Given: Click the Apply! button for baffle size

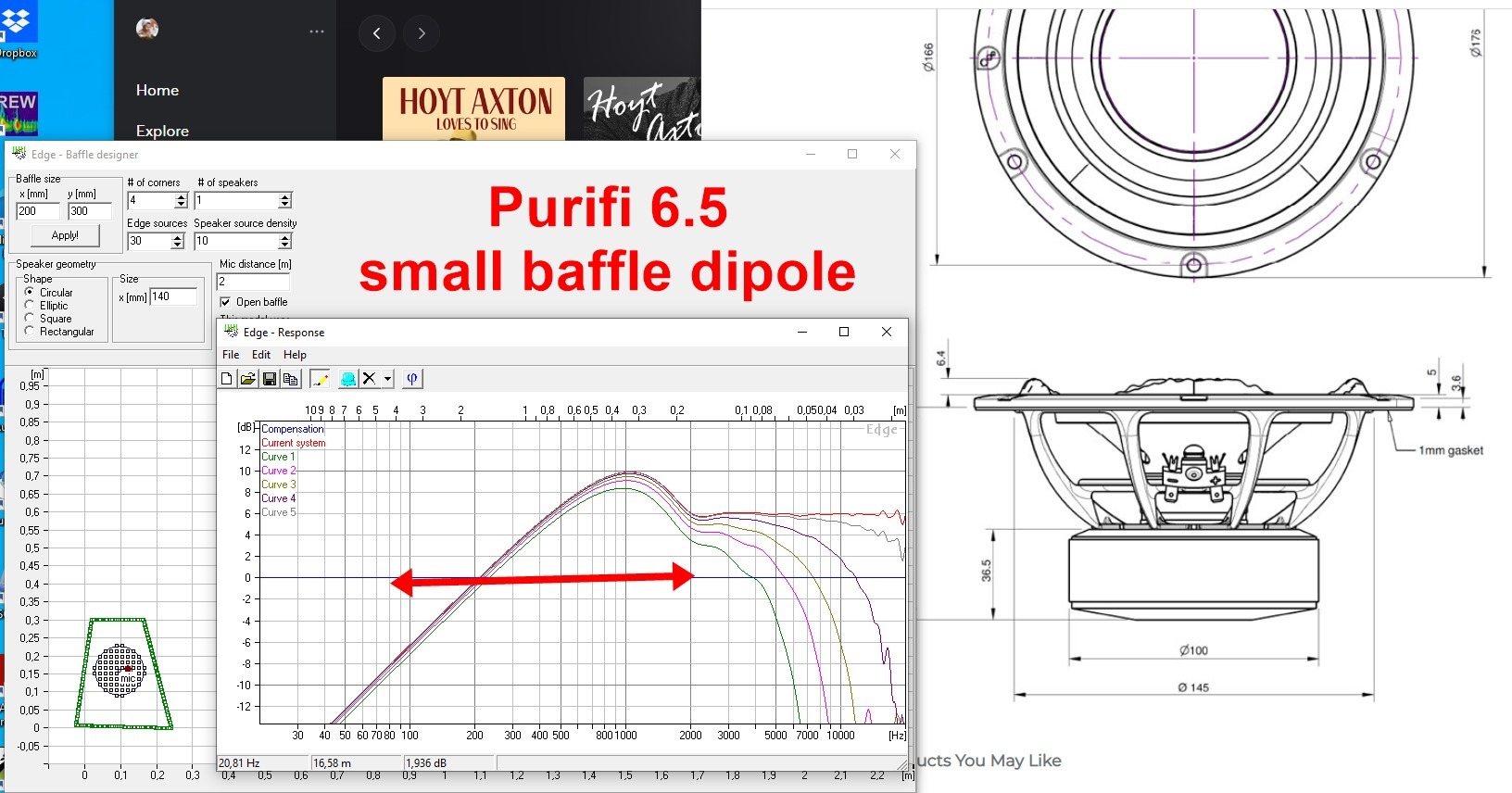Looking at the screenshot, I should point(65,235).
